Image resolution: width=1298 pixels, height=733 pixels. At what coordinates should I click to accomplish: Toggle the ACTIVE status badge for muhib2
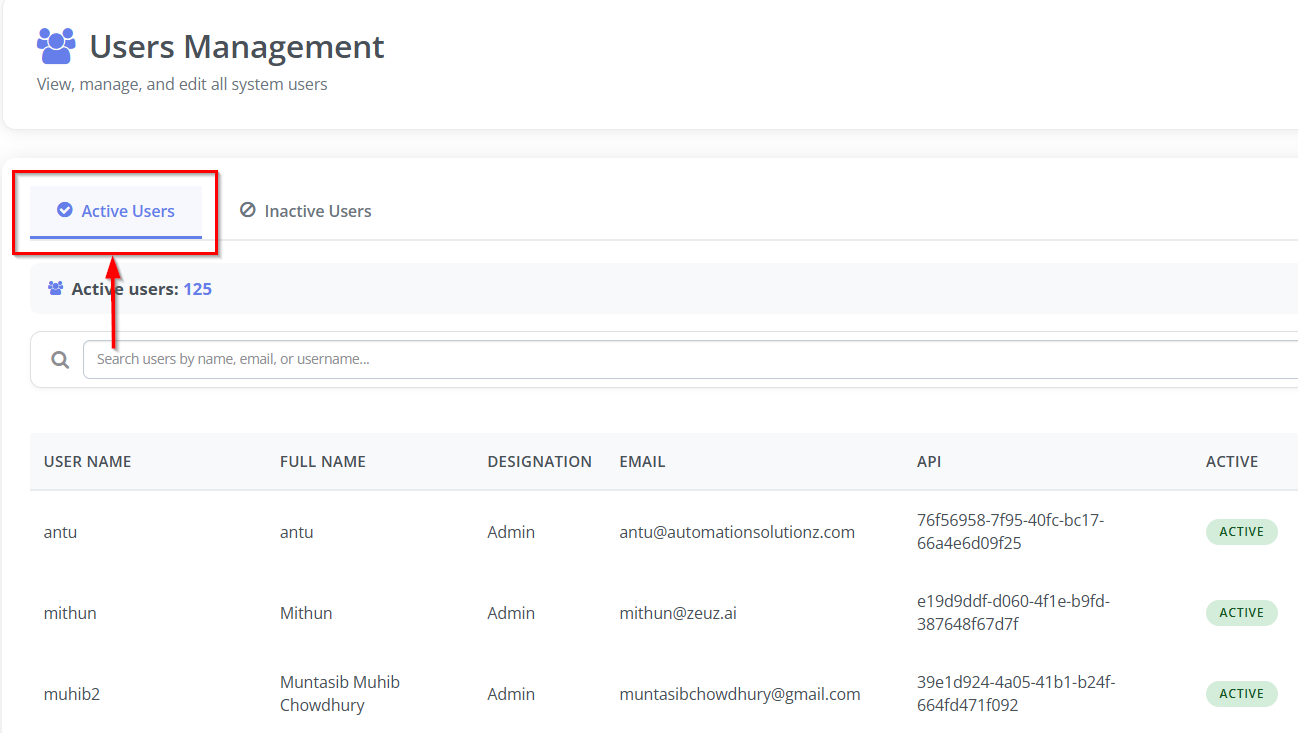(x=1241, y=694)
